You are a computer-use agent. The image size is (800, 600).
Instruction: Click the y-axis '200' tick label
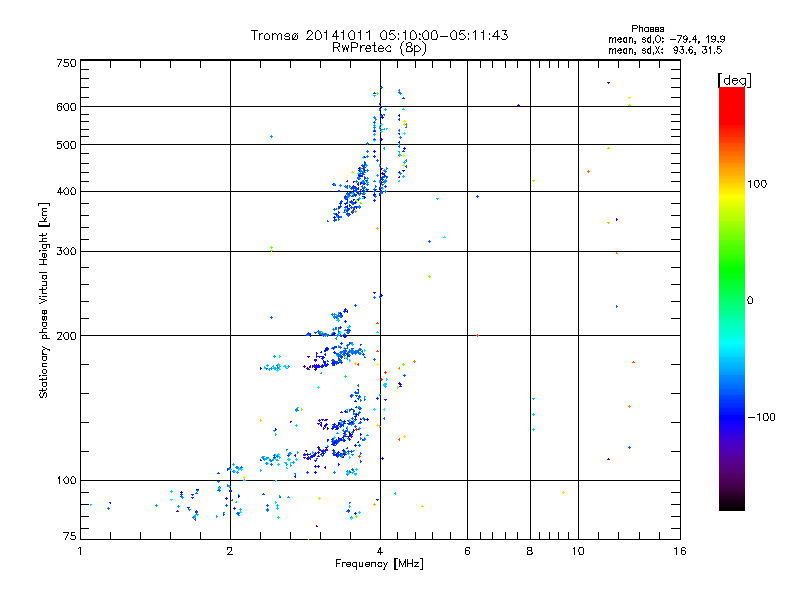(66, 336)
